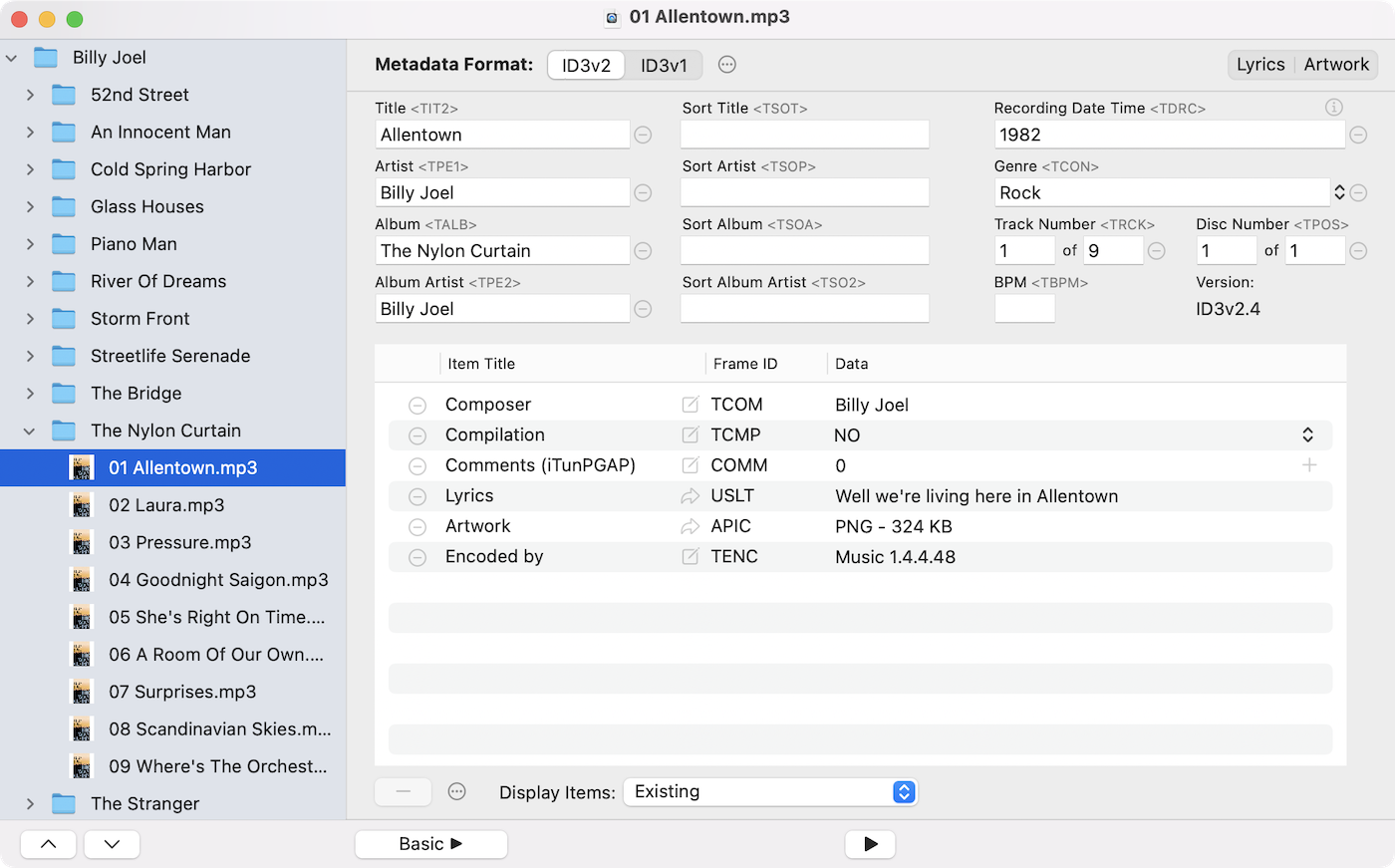
Task: Edit the TENC Encoded by frame
Action: click(x=690, y=556)
